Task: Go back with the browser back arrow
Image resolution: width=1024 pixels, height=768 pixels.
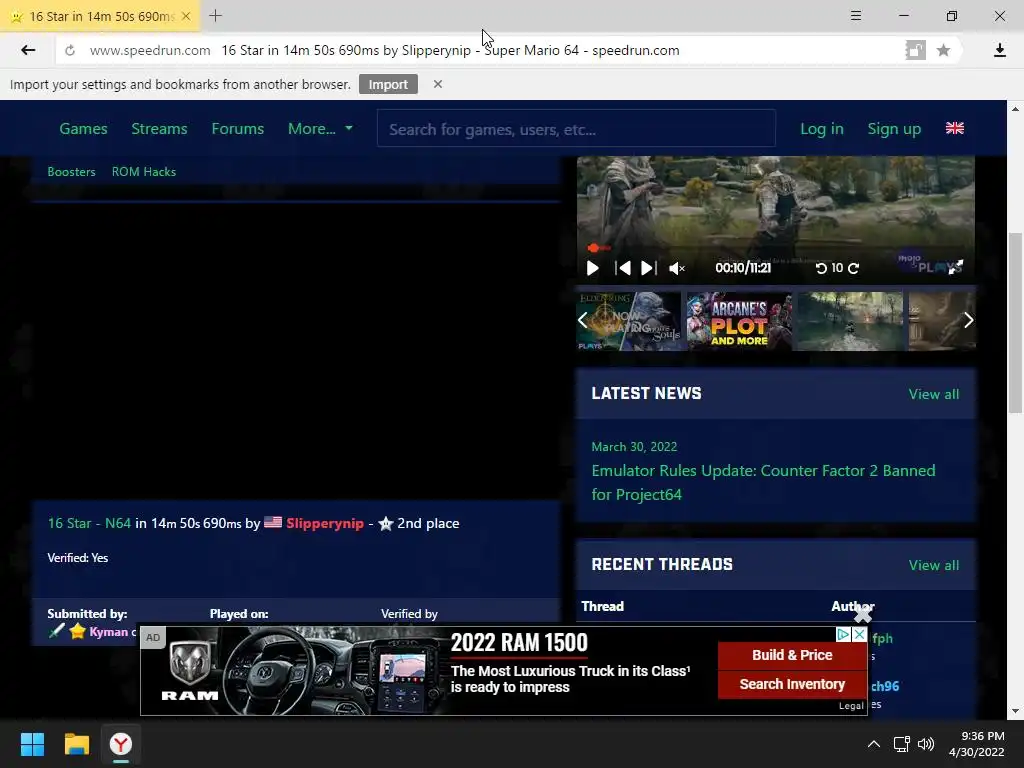Action: pyautogui.click(x=27, y=50)
